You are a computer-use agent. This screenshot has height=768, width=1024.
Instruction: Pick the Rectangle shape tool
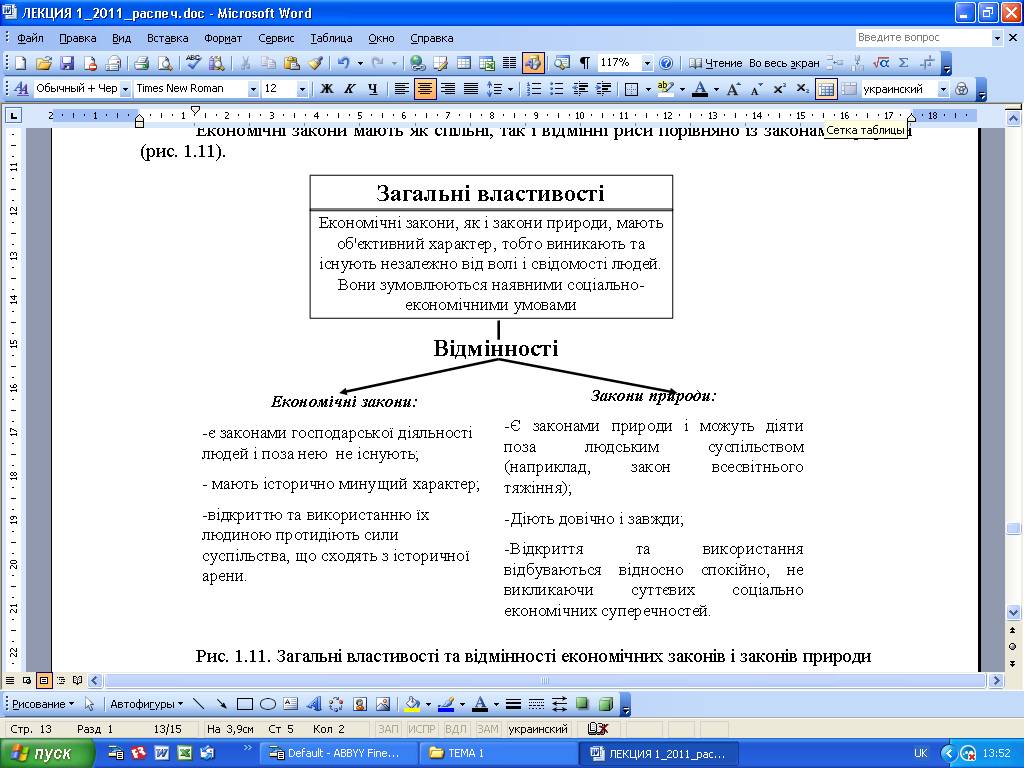pyautogui.click(x=245, y=704)
